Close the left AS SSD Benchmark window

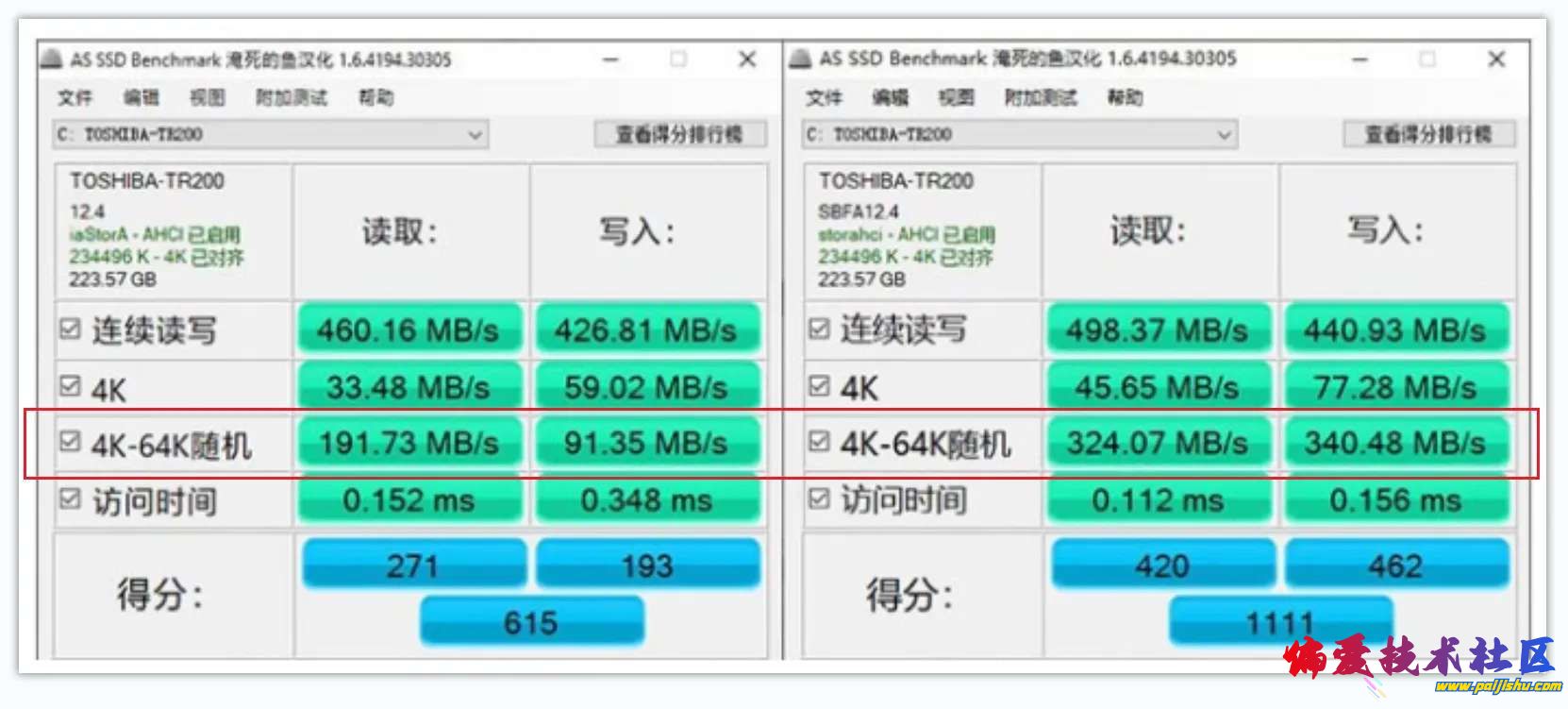747,59
